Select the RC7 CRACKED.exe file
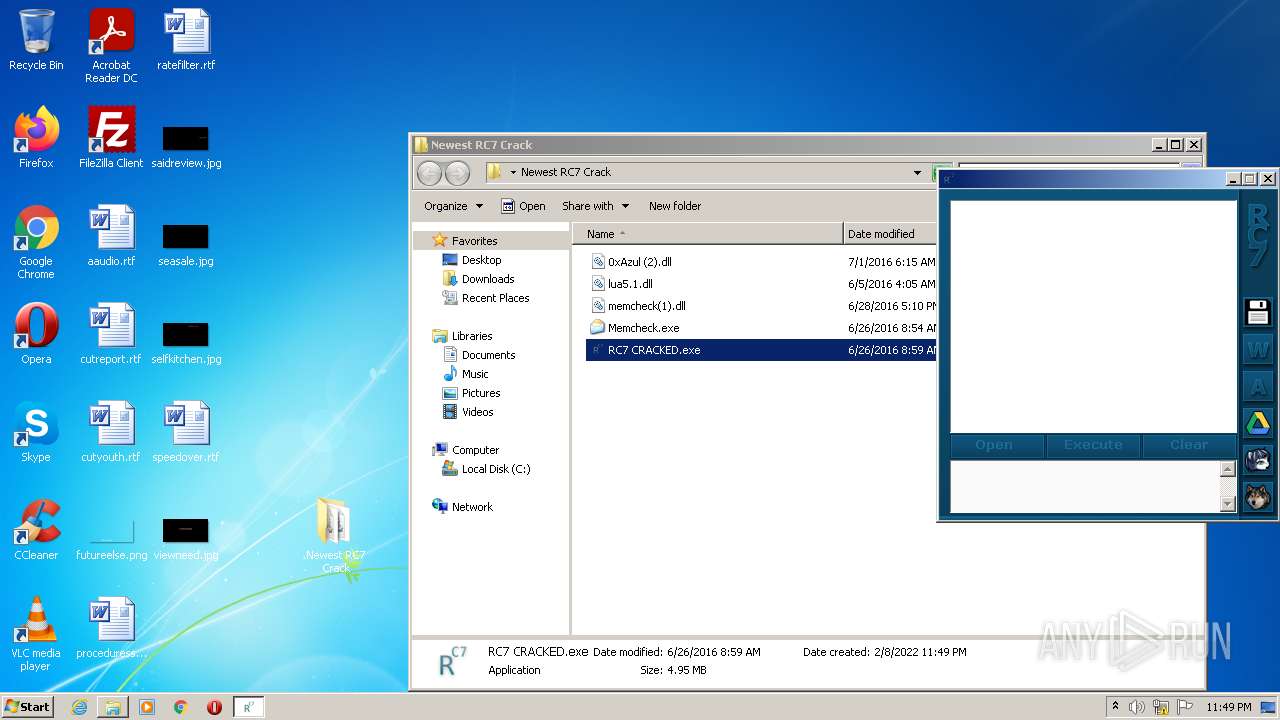Screen dimensions: 1280x720 pos(654,350)
